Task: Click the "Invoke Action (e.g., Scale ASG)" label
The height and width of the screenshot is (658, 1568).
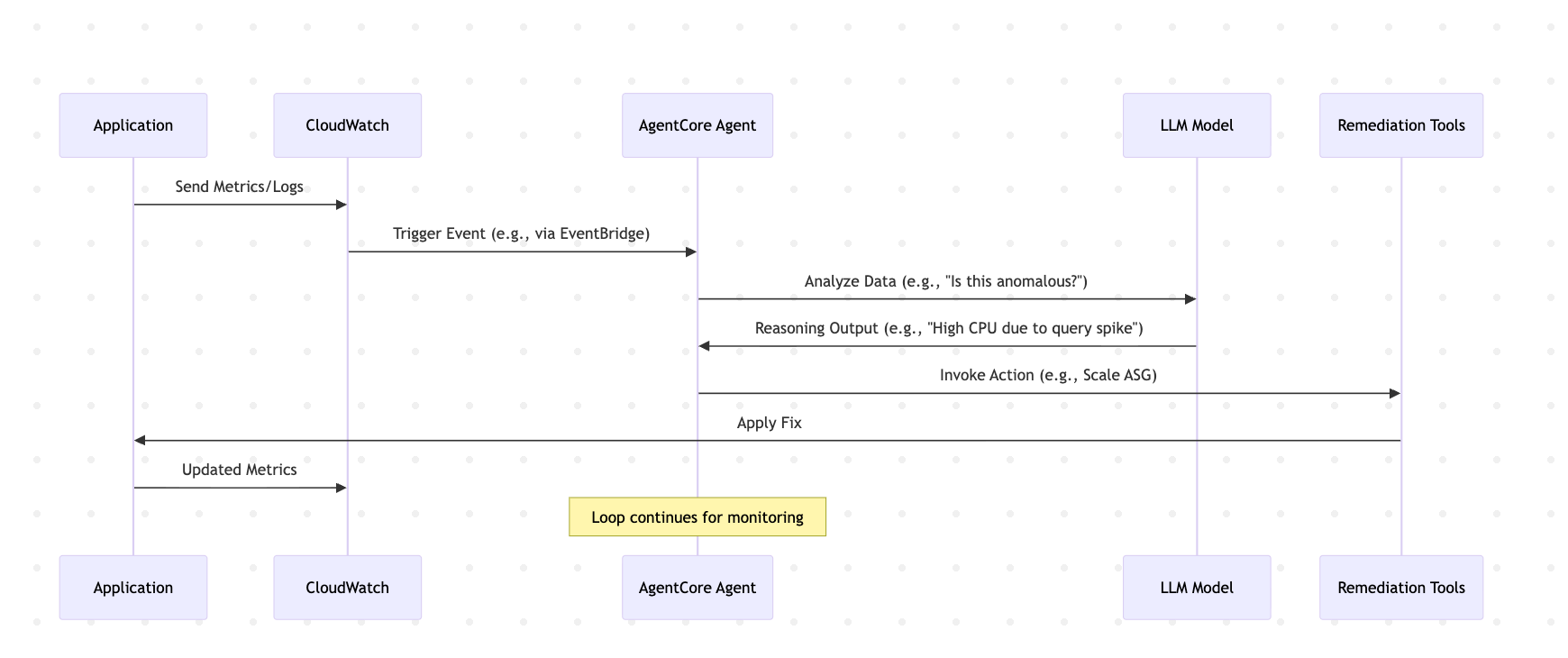Action: point(1049,376)
